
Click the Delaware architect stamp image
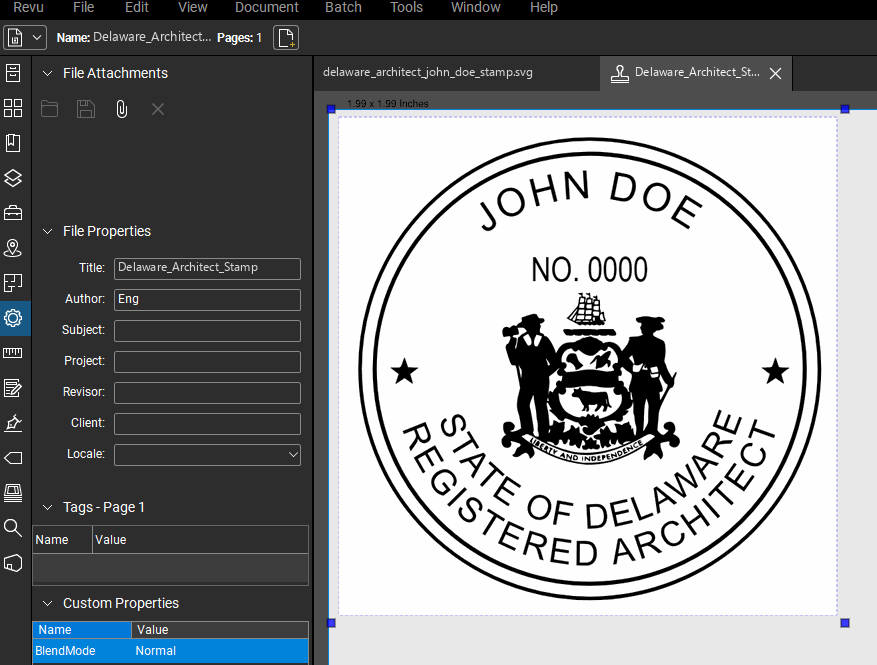(589, 369)
